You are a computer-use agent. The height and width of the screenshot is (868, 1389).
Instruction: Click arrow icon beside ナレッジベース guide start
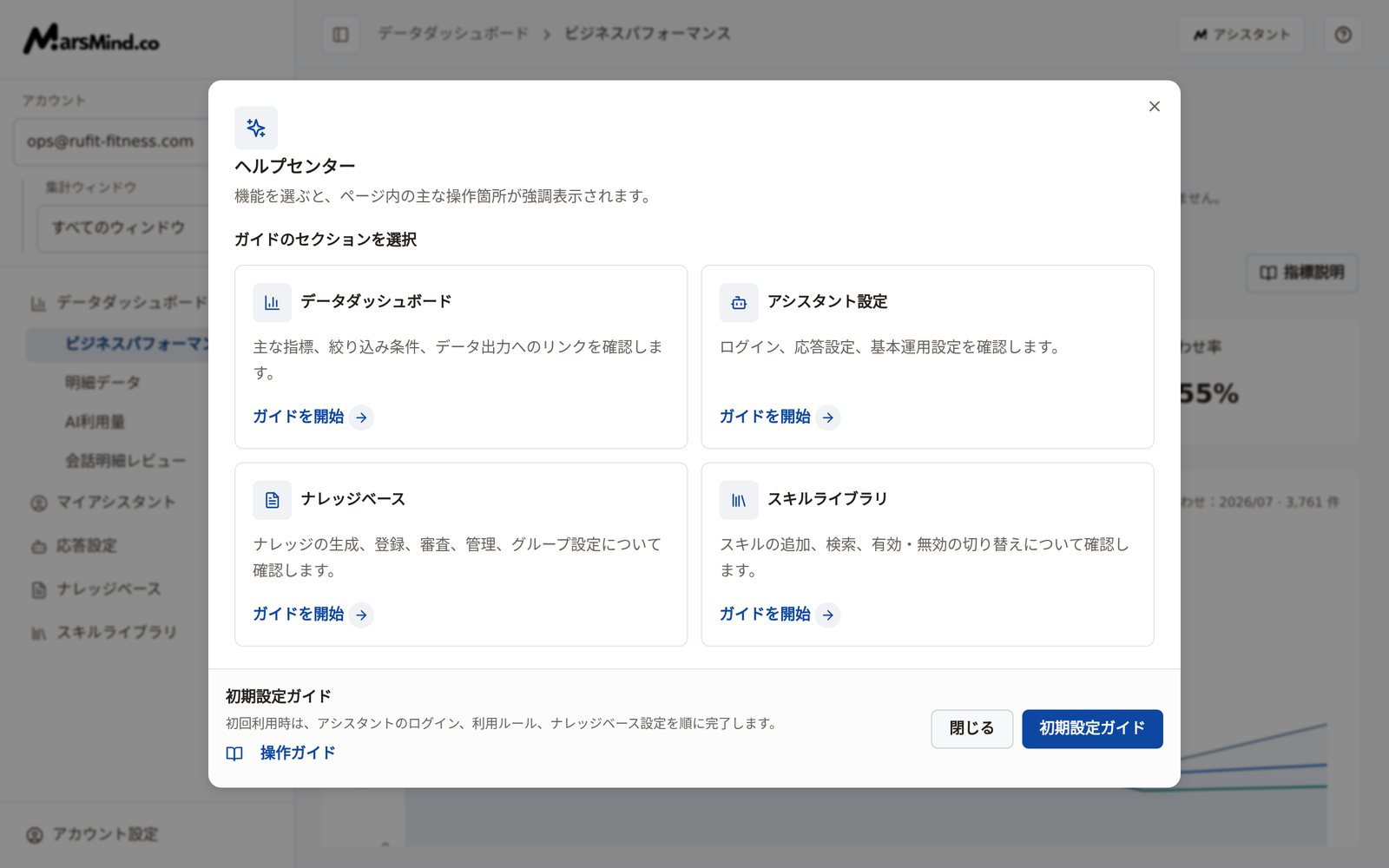click(362, 615)
